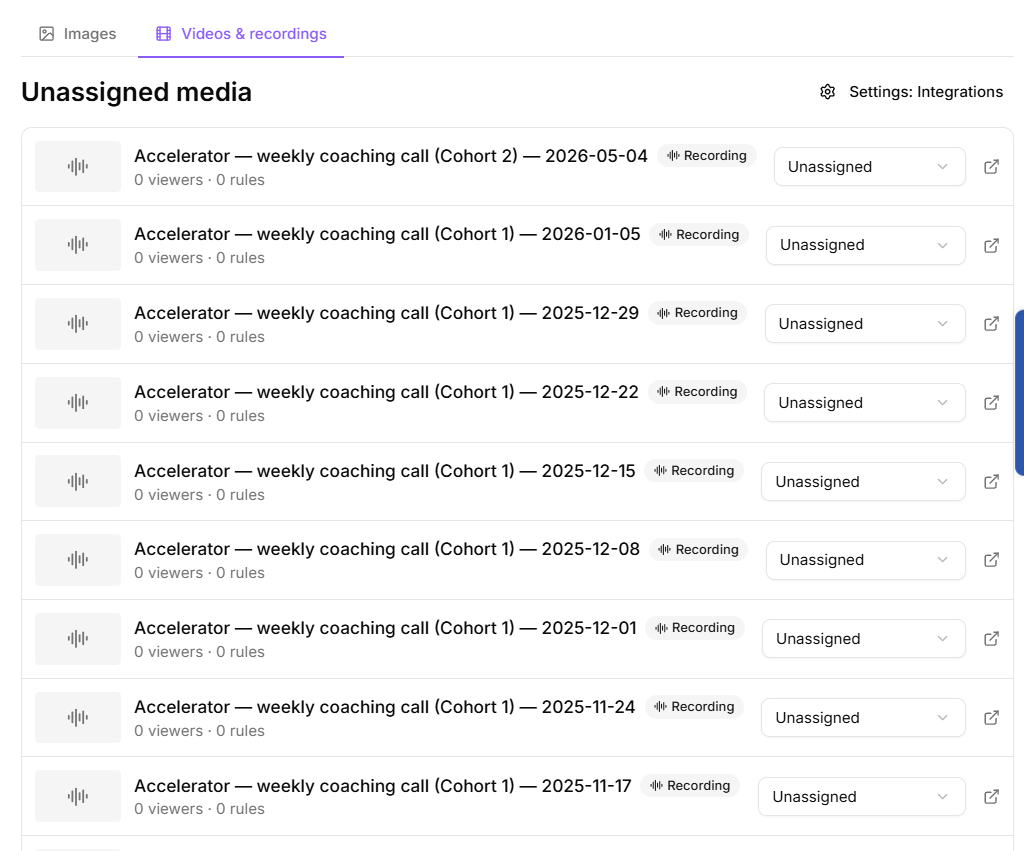Open the Cohort 1 call titled 2025-12-01
Viewport: 1024px width, 851px height.
(x=385, y=628)
